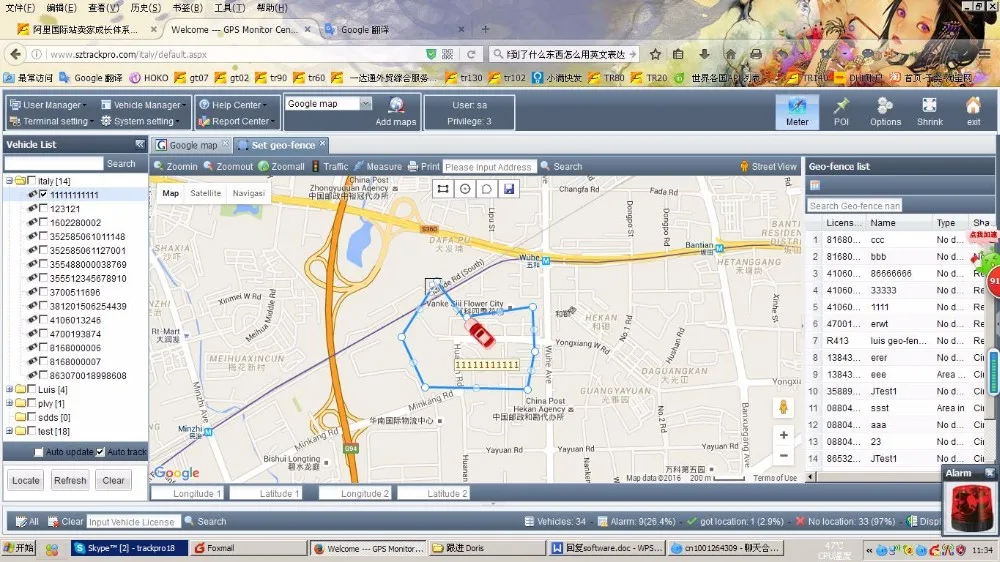Click the red car marker on map
The height and width of the screenshot is (562, 1000).
tap(480, 334)
